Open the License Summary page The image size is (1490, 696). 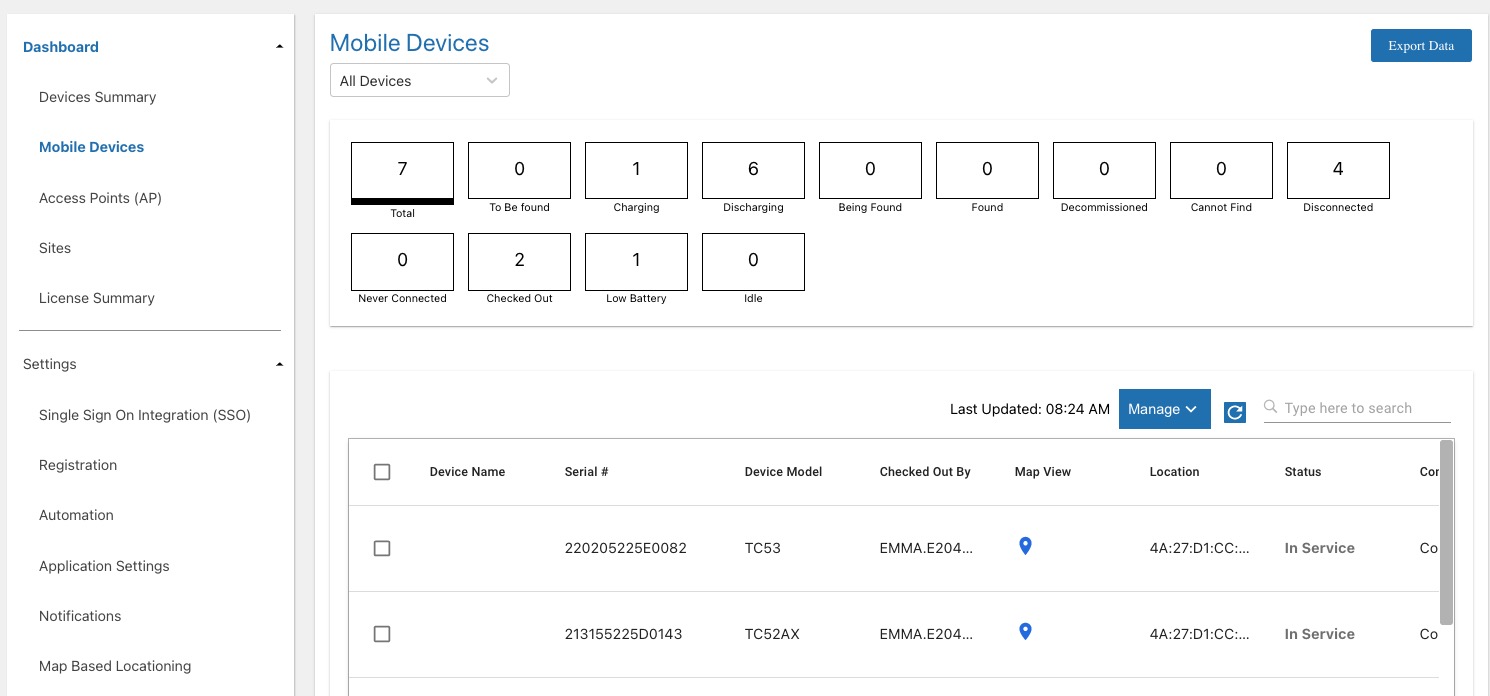coord(96,297)
